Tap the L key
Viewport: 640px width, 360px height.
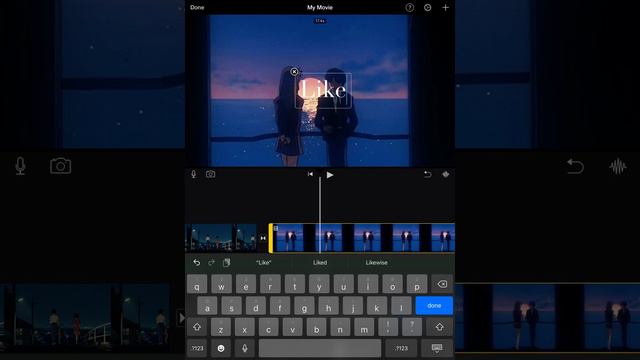coord(401,305)
